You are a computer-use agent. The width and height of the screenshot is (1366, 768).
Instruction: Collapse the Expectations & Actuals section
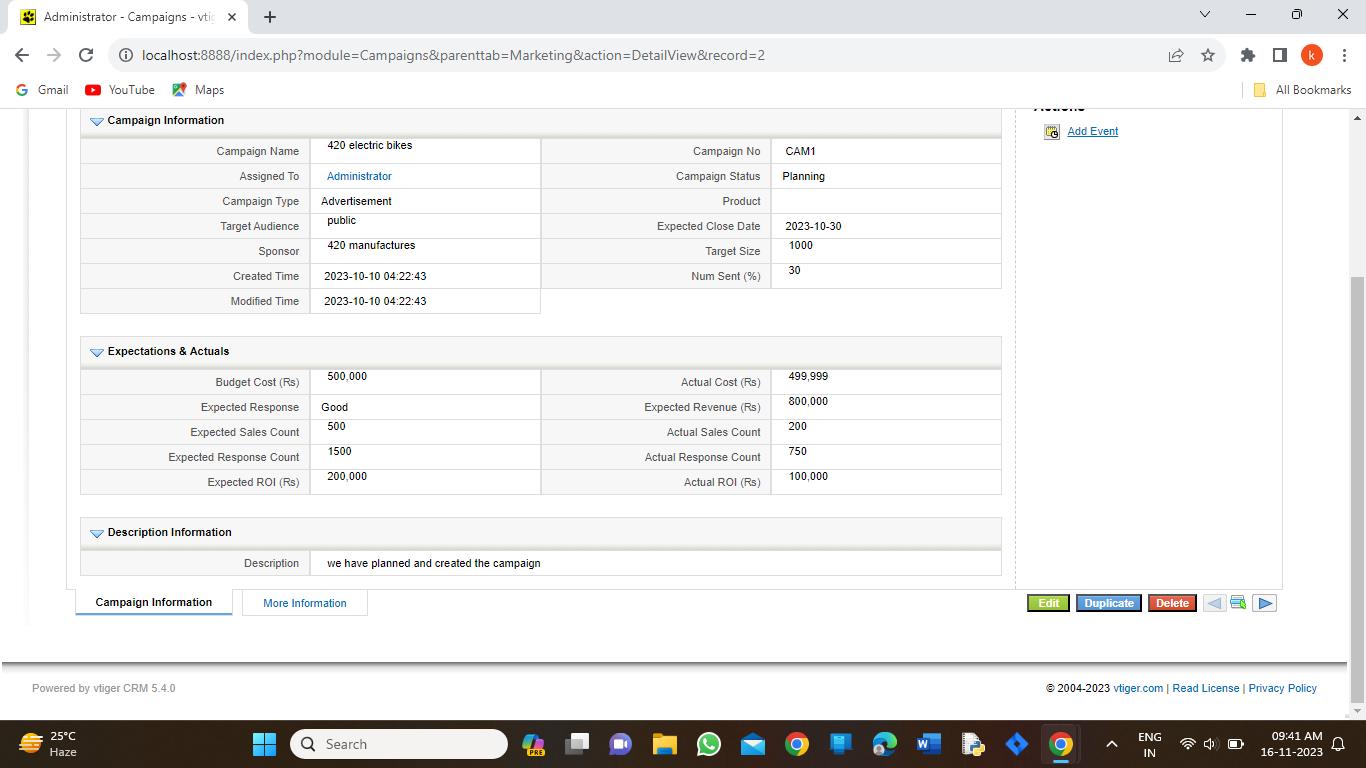click(x=97, y=351)
